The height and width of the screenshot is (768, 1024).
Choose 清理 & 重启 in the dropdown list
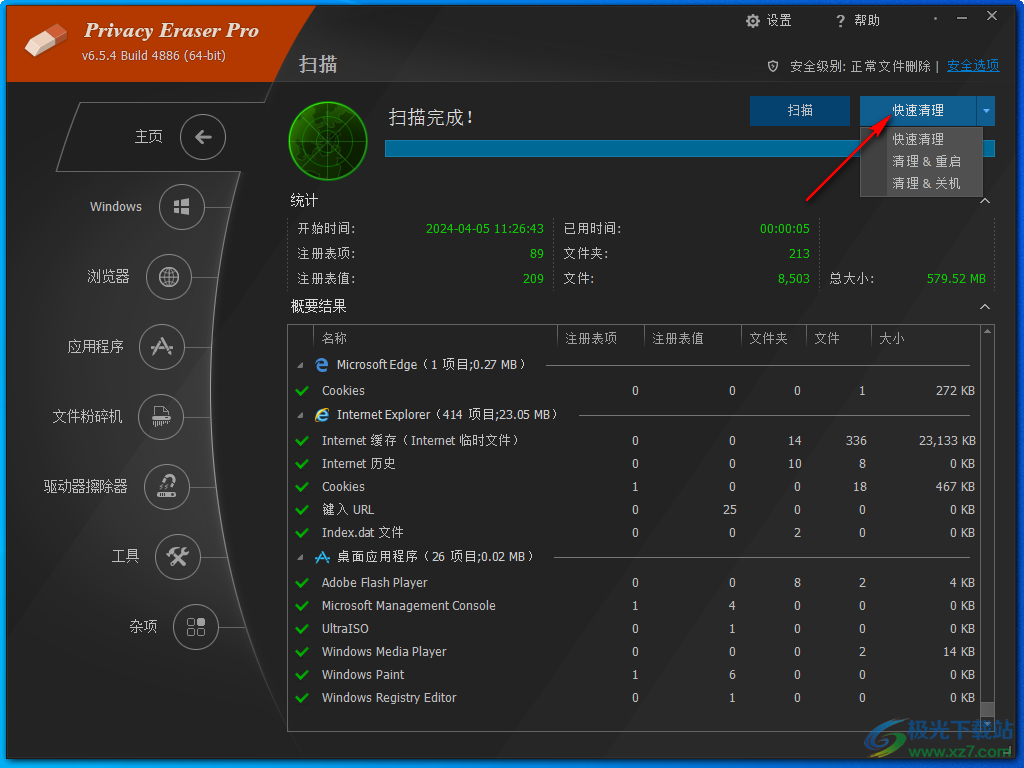[920, 161]
